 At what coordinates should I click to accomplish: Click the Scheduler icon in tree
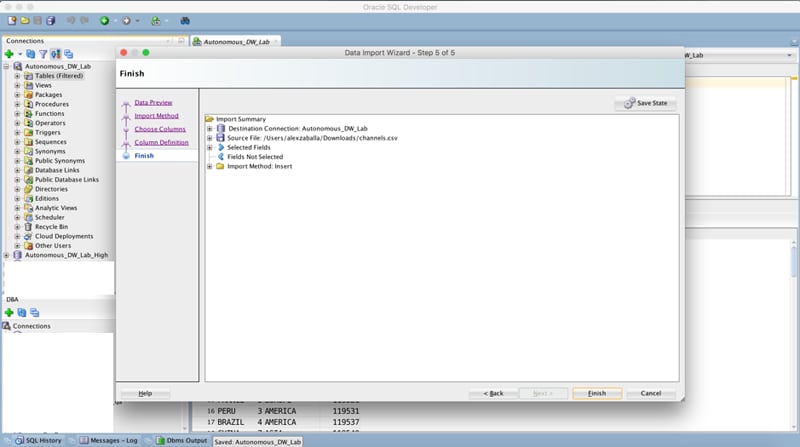[x=29, y=217]
